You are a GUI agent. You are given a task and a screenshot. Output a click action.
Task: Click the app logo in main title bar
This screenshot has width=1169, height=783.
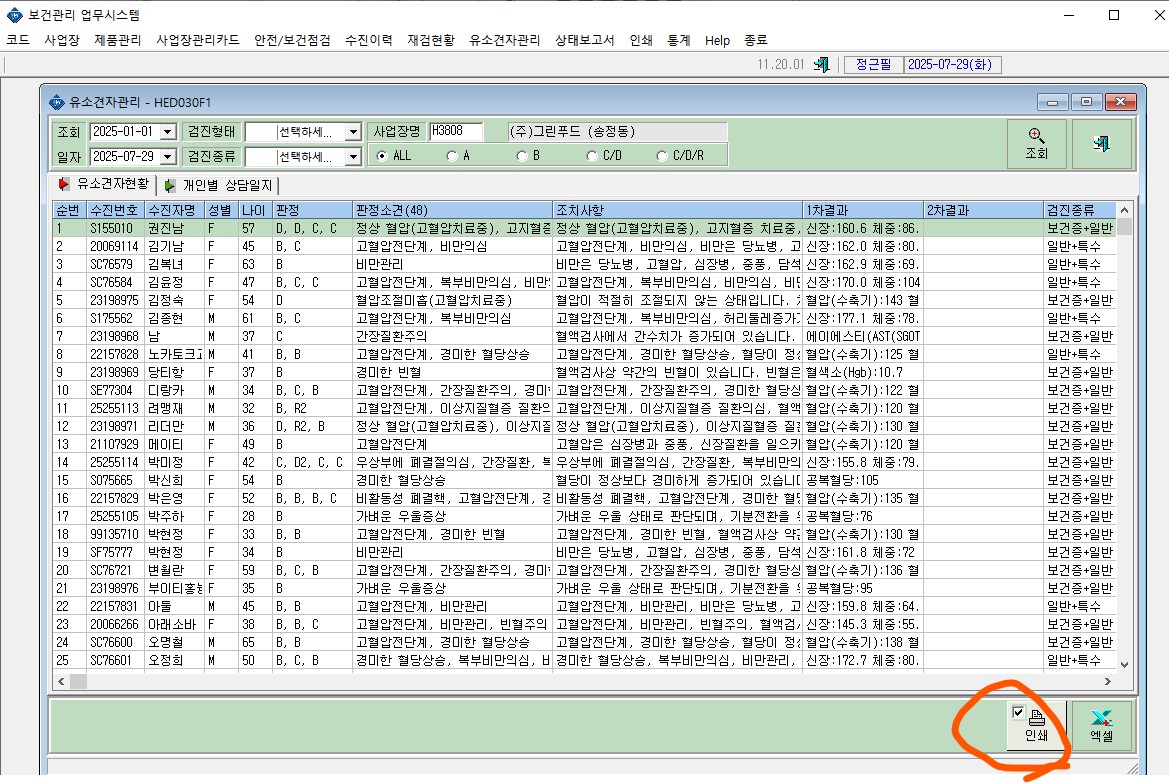pos(14,15)
